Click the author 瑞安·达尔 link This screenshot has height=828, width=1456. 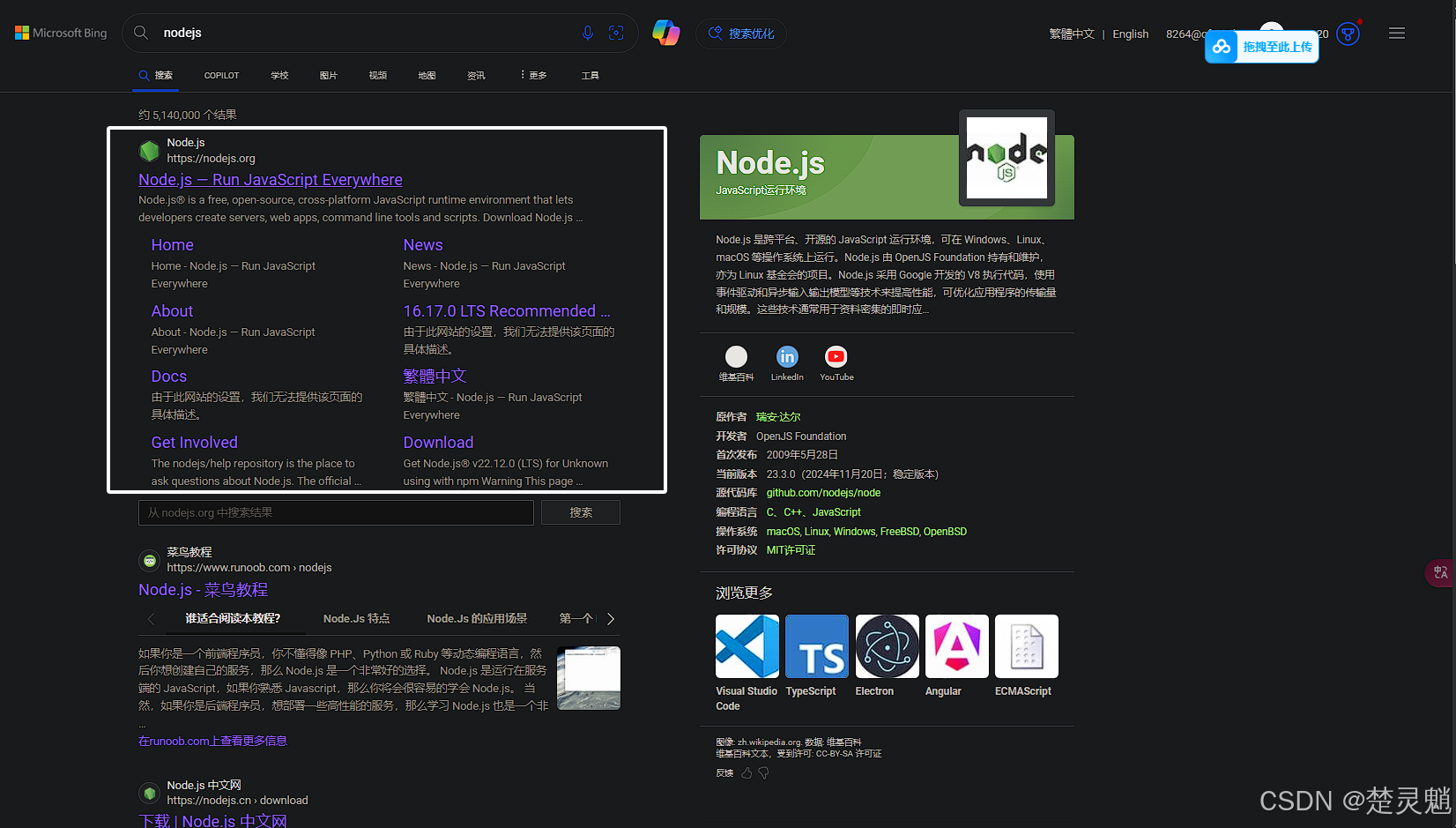[778, 416]
